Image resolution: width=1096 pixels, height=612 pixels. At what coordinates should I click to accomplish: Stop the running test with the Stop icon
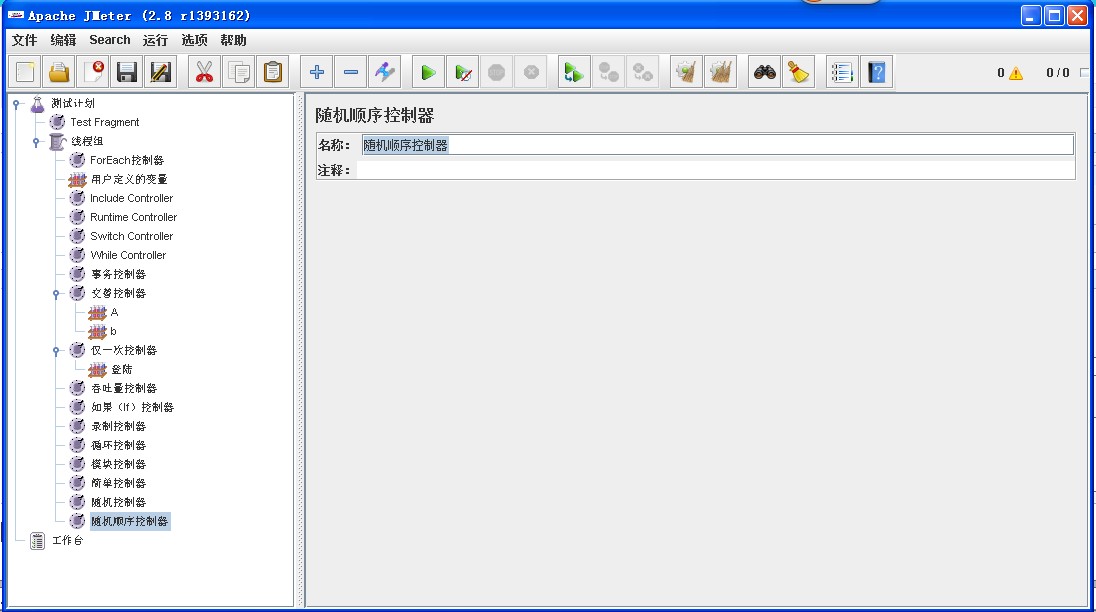click(x=496, y=72)
